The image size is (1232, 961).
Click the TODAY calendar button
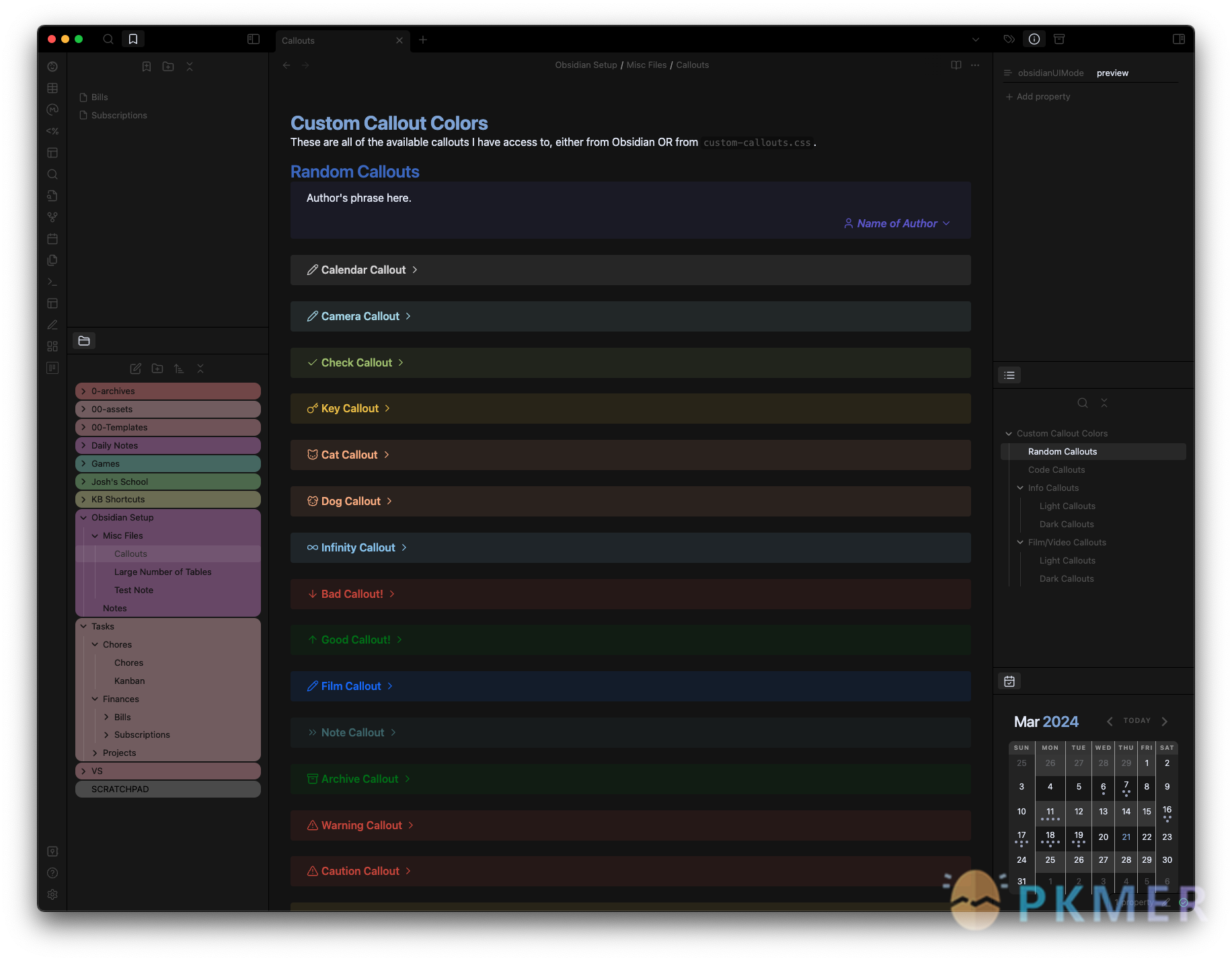(x=1137, y=720)
